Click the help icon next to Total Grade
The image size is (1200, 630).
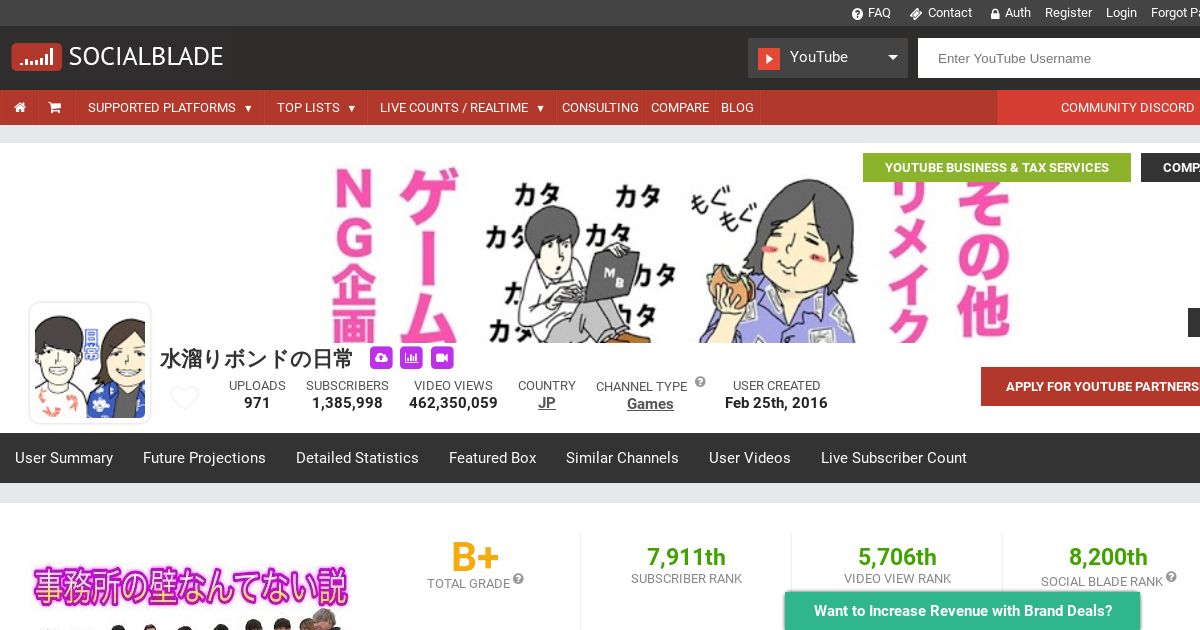(518, 579)
